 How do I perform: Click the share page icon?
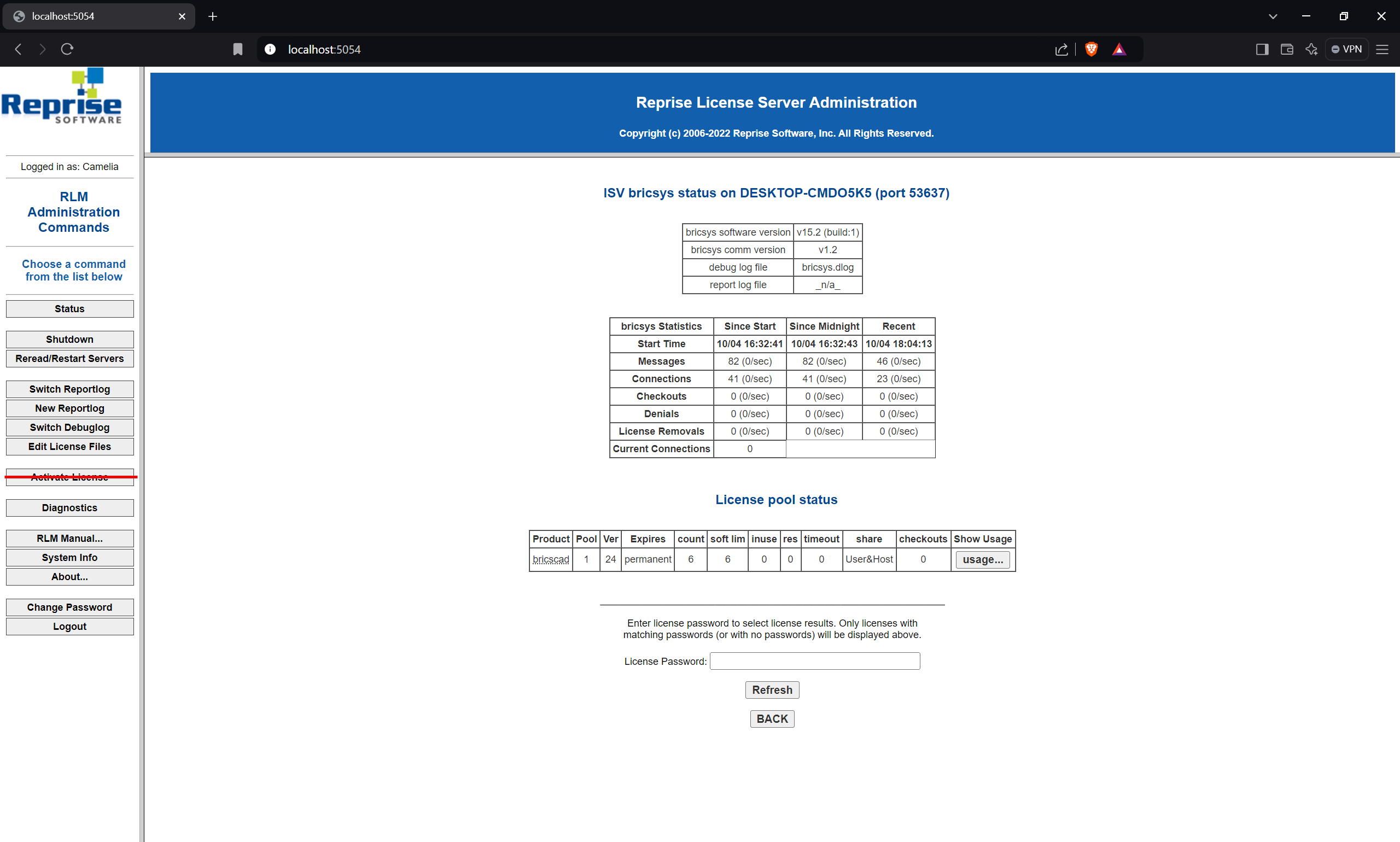coord(1061,49)
